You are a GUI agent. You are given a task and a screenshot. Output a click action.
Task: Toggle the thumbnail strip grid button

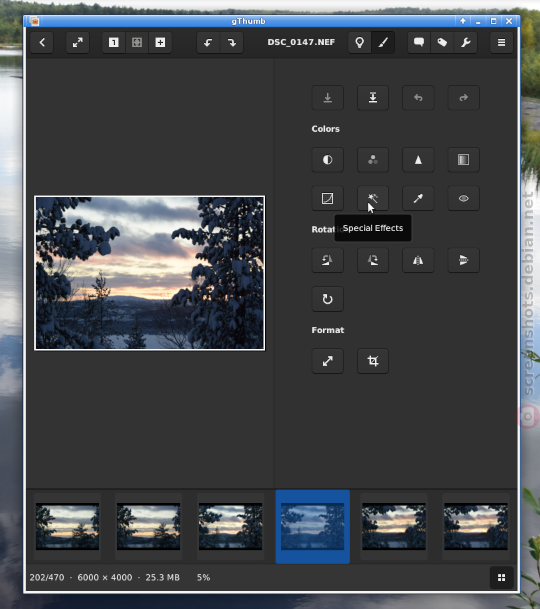(502, 578)
